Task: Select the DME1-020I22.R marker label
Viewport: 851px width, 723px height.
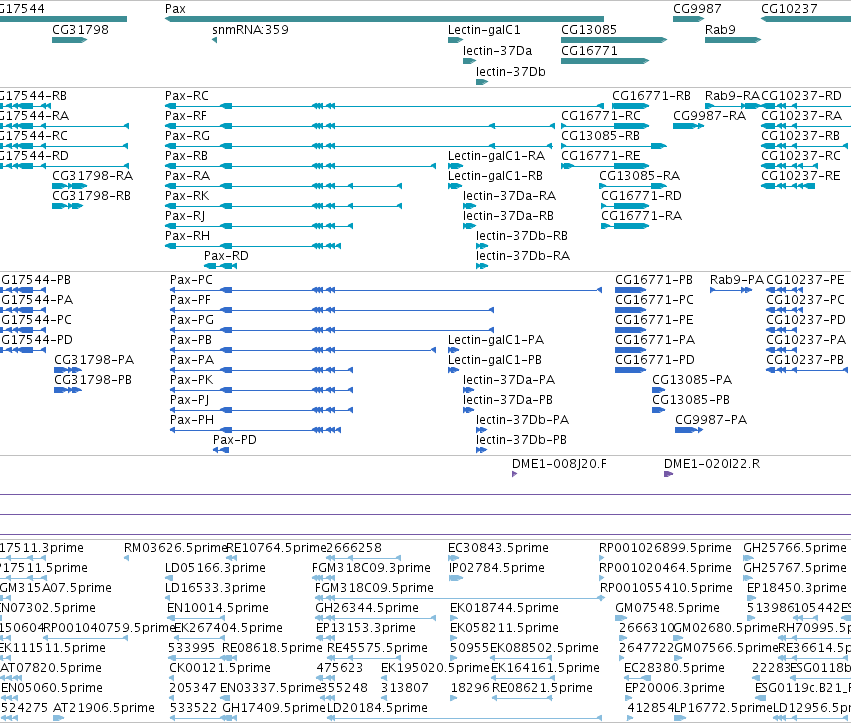Action: pos(712,464)
